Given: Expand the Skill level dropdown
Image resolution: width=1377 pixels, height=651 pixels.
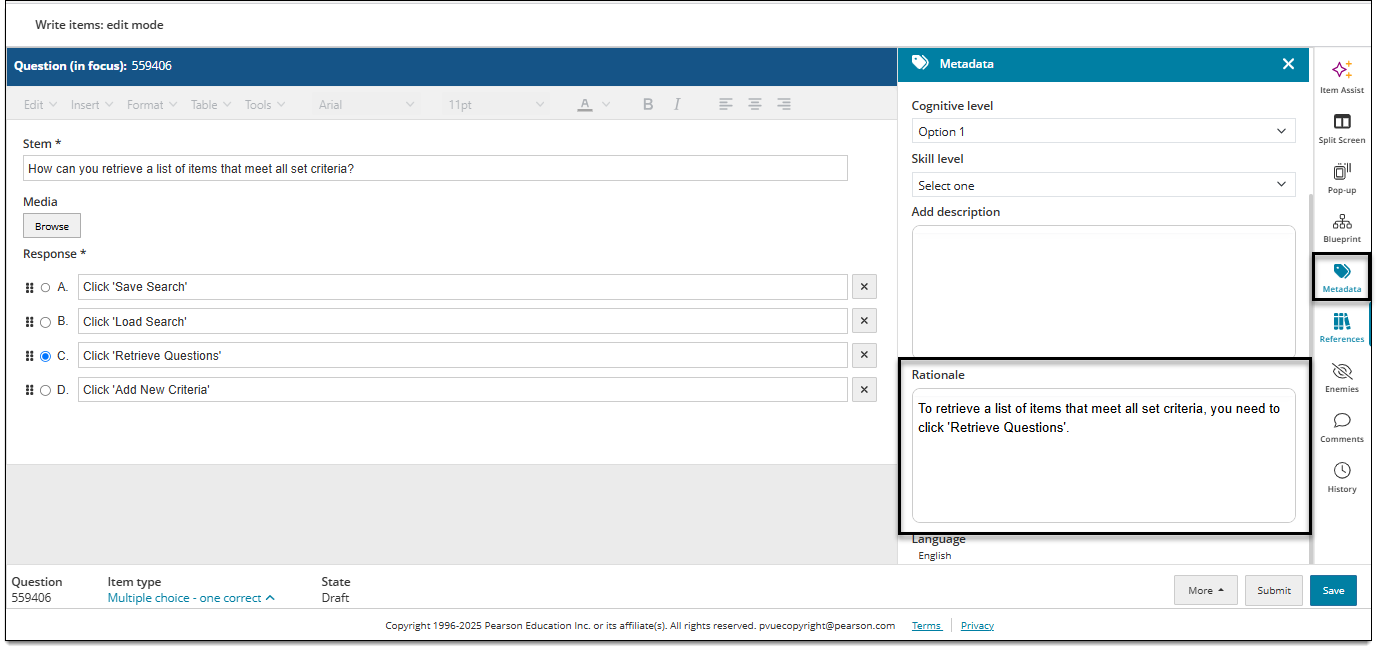Looking at the screenshot, I should pyautogui.click(x=1103, y=185).
